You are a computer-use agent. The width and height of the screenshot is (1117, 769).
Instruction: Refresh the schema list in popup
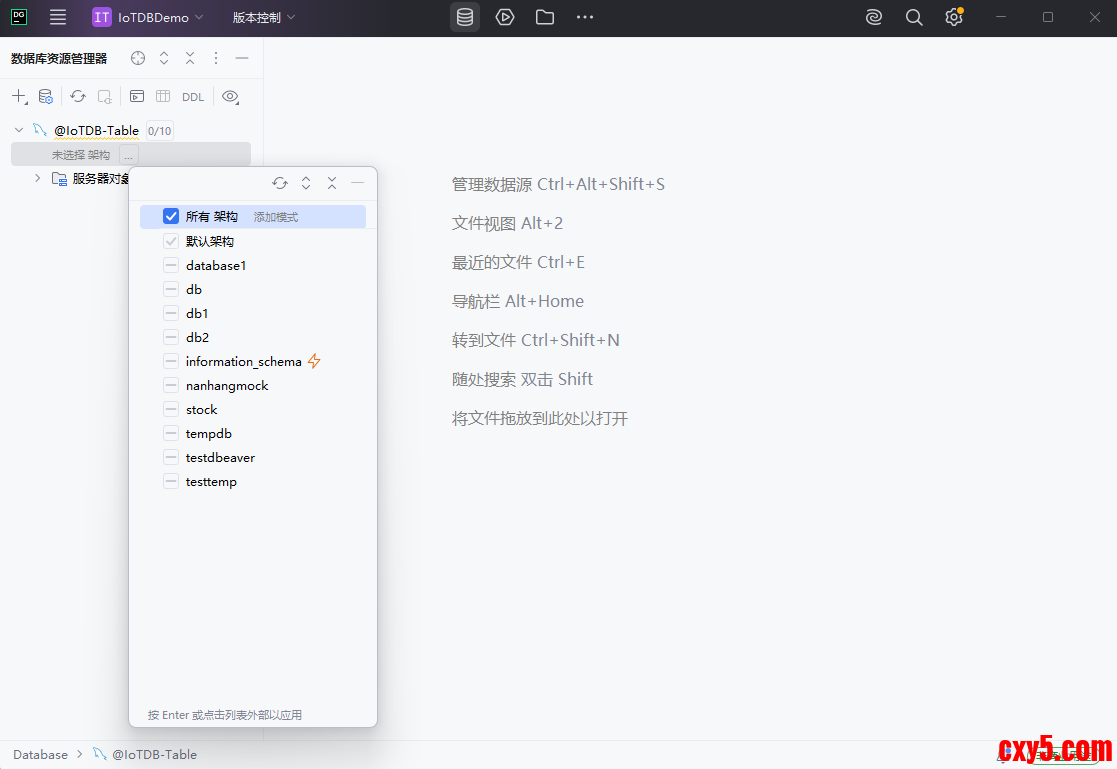pos(280,183)
